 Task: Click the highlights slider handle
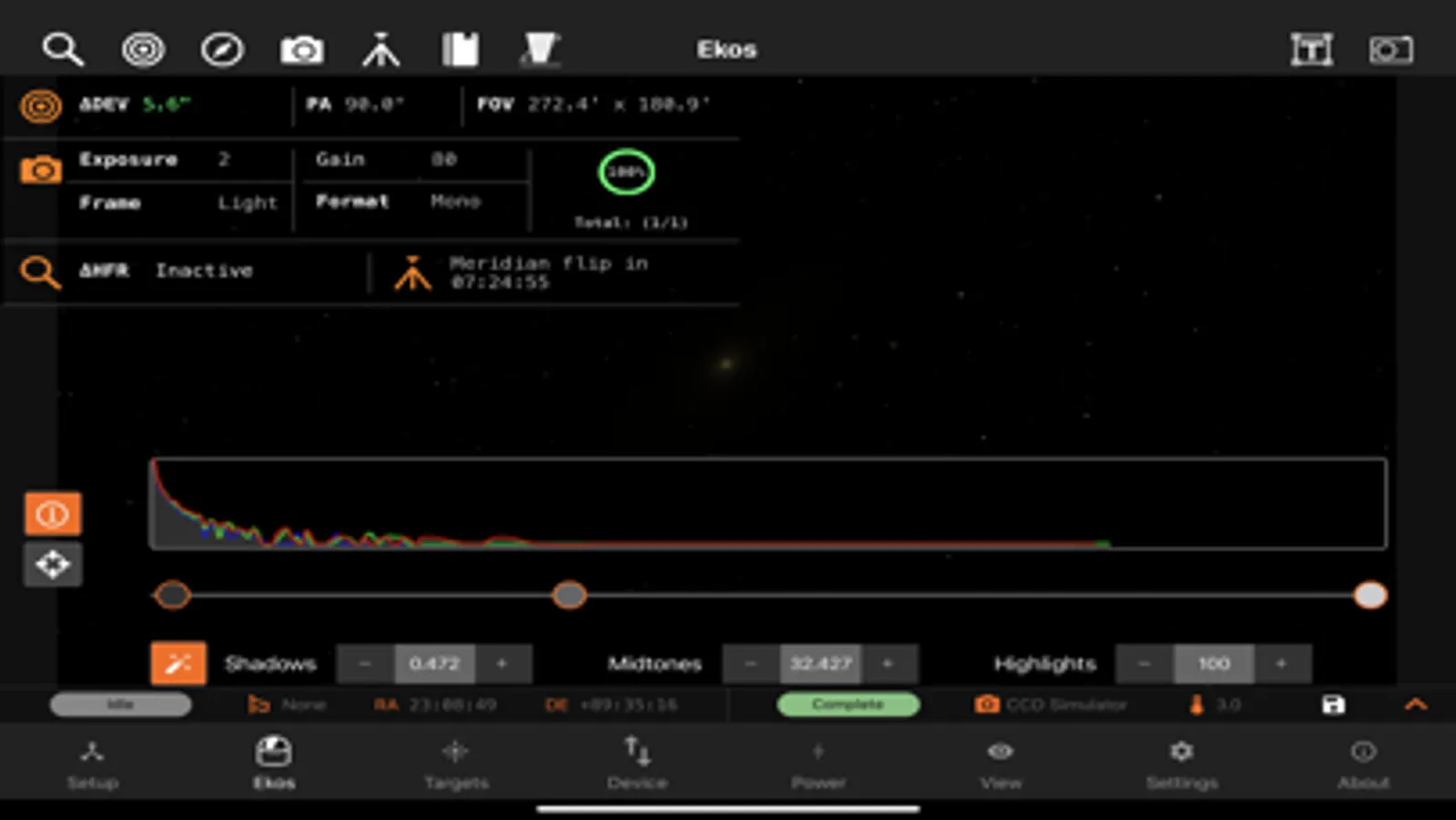click(1369, 595)
